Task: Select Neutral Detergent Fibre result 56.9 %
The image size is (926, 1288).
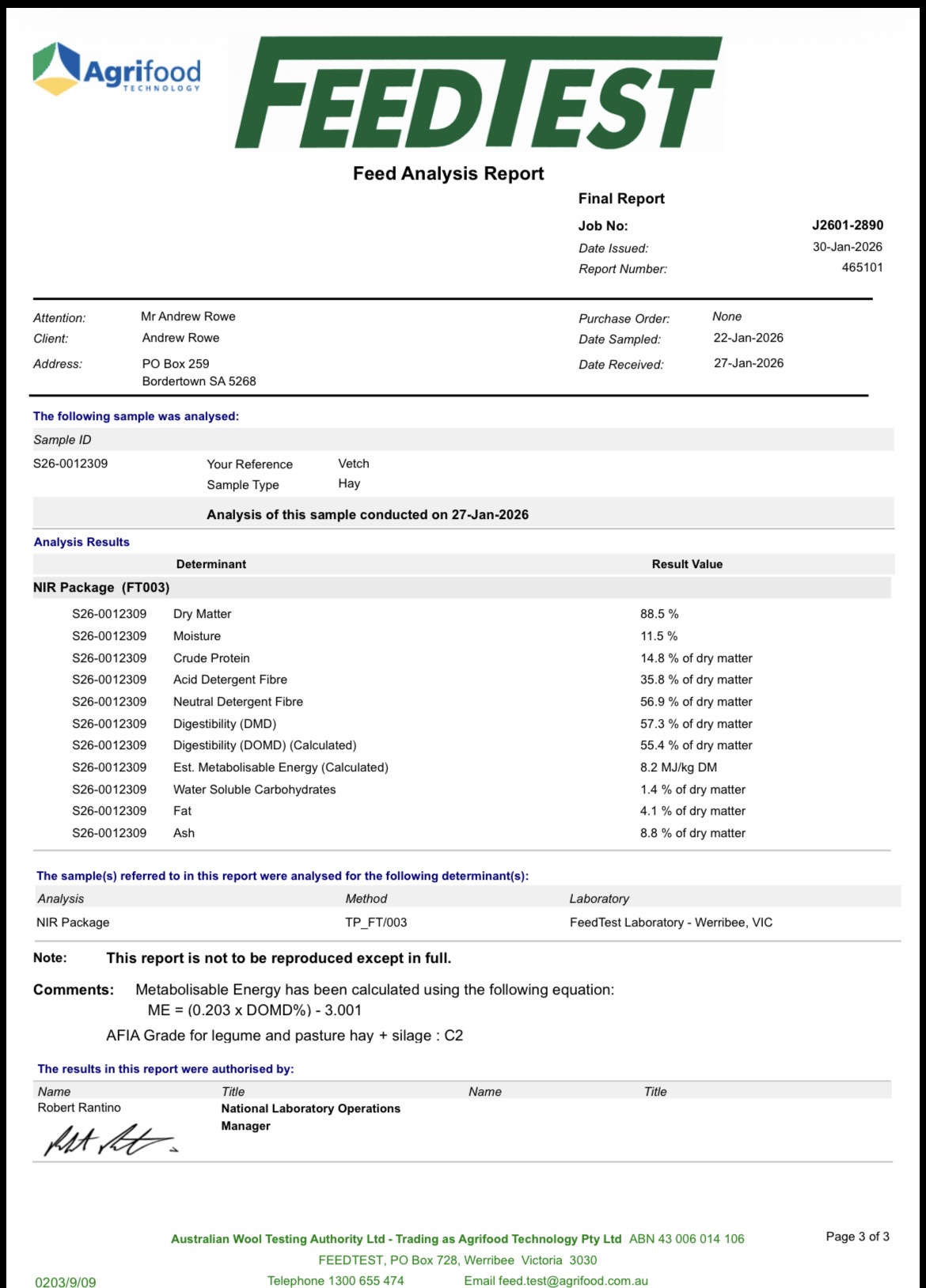Action: (x=696, y=702)
